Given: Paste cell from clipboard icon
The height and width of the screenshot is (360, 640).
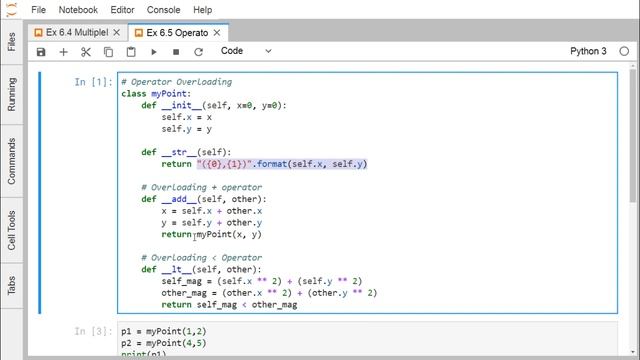Looking at the screenshot, I should tap(131, 52).
